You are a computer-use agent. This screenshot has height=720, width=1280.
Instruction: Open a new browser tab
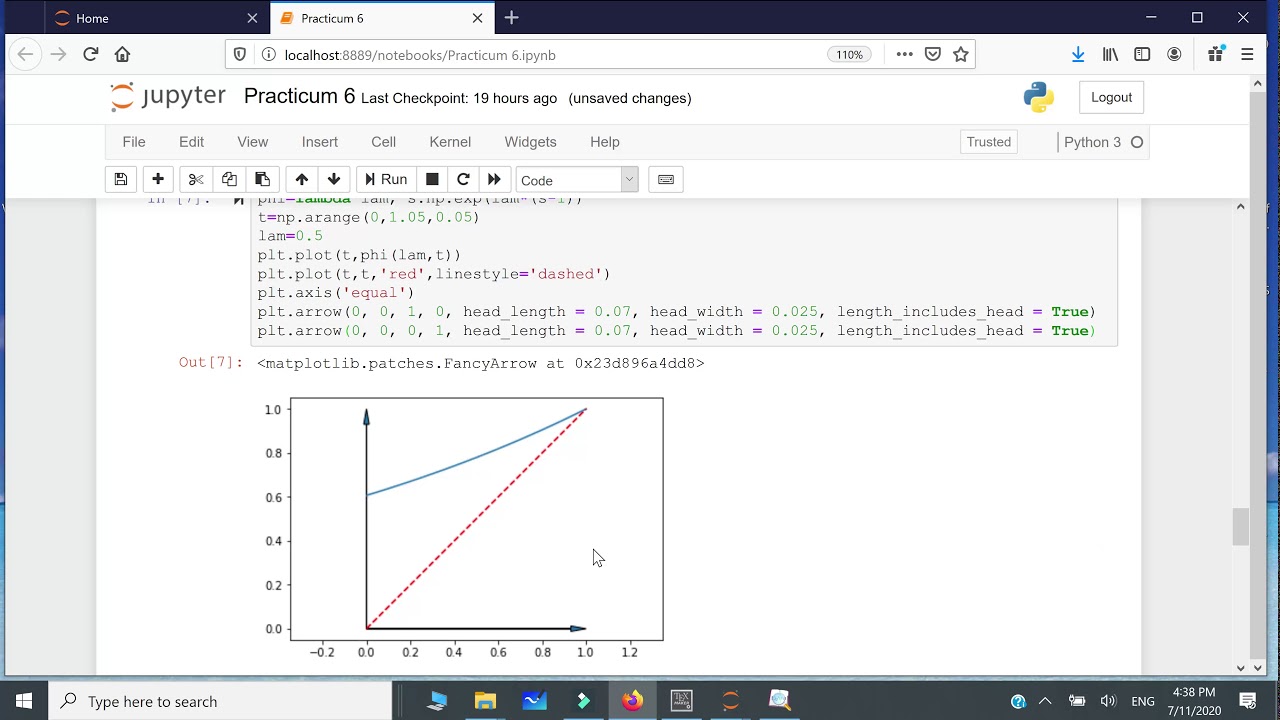coord(512,18)
